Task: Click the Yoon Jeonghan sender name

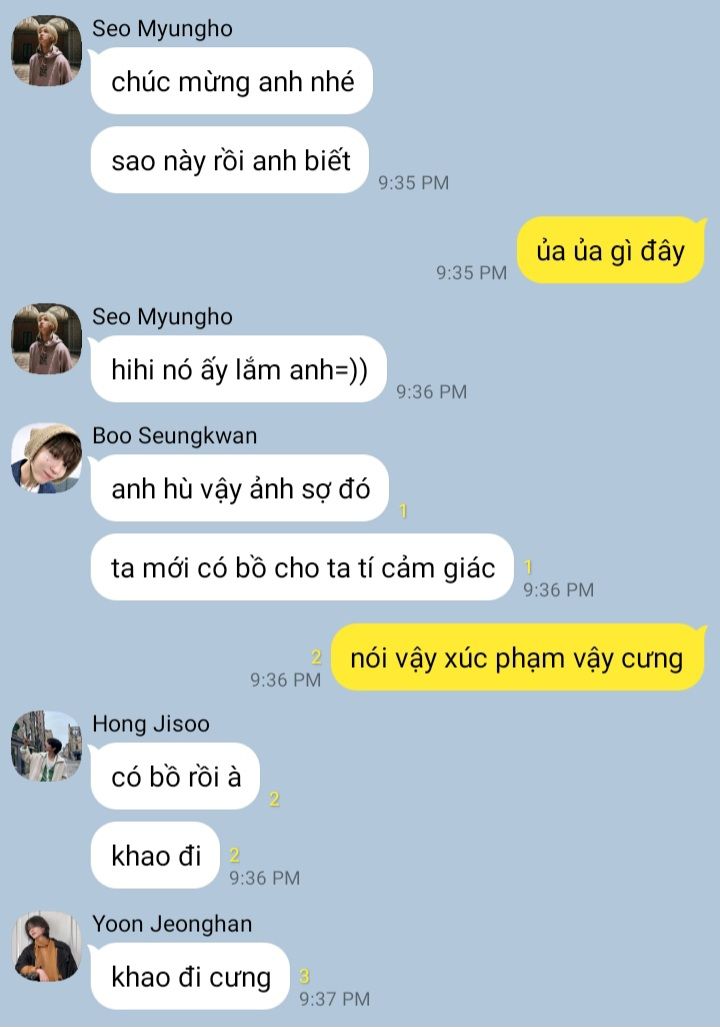Action: (172, 924)
